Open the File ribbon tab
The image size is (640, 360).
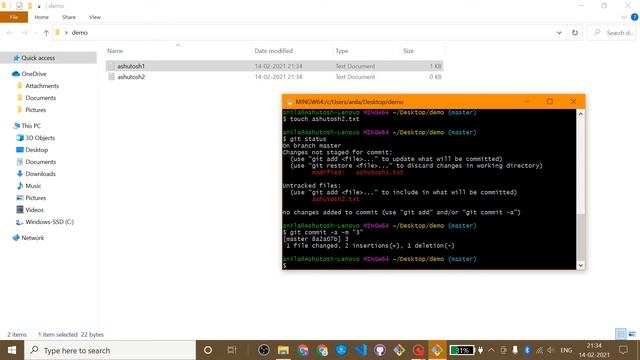[x=14, y=17]
